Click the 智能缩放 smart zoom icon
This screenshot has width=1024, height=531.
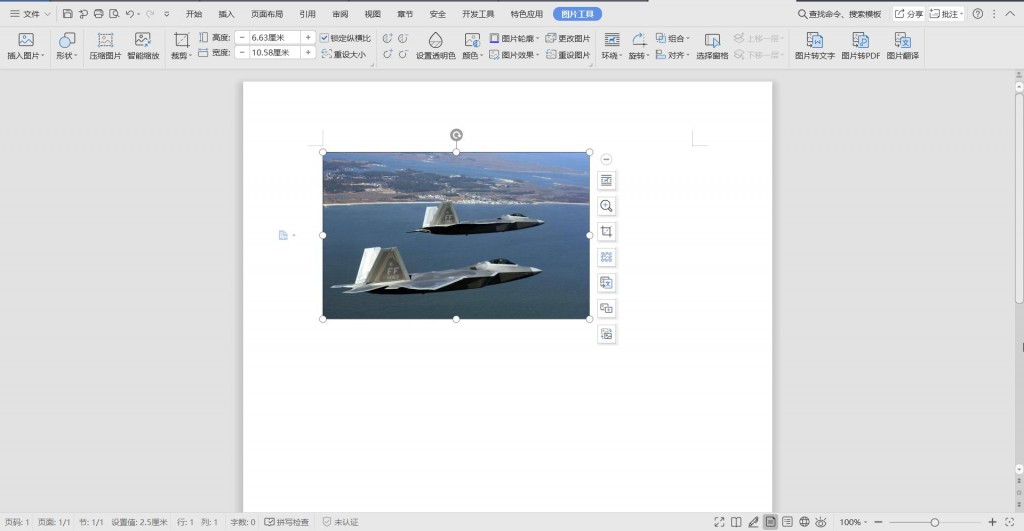point(143,46)
